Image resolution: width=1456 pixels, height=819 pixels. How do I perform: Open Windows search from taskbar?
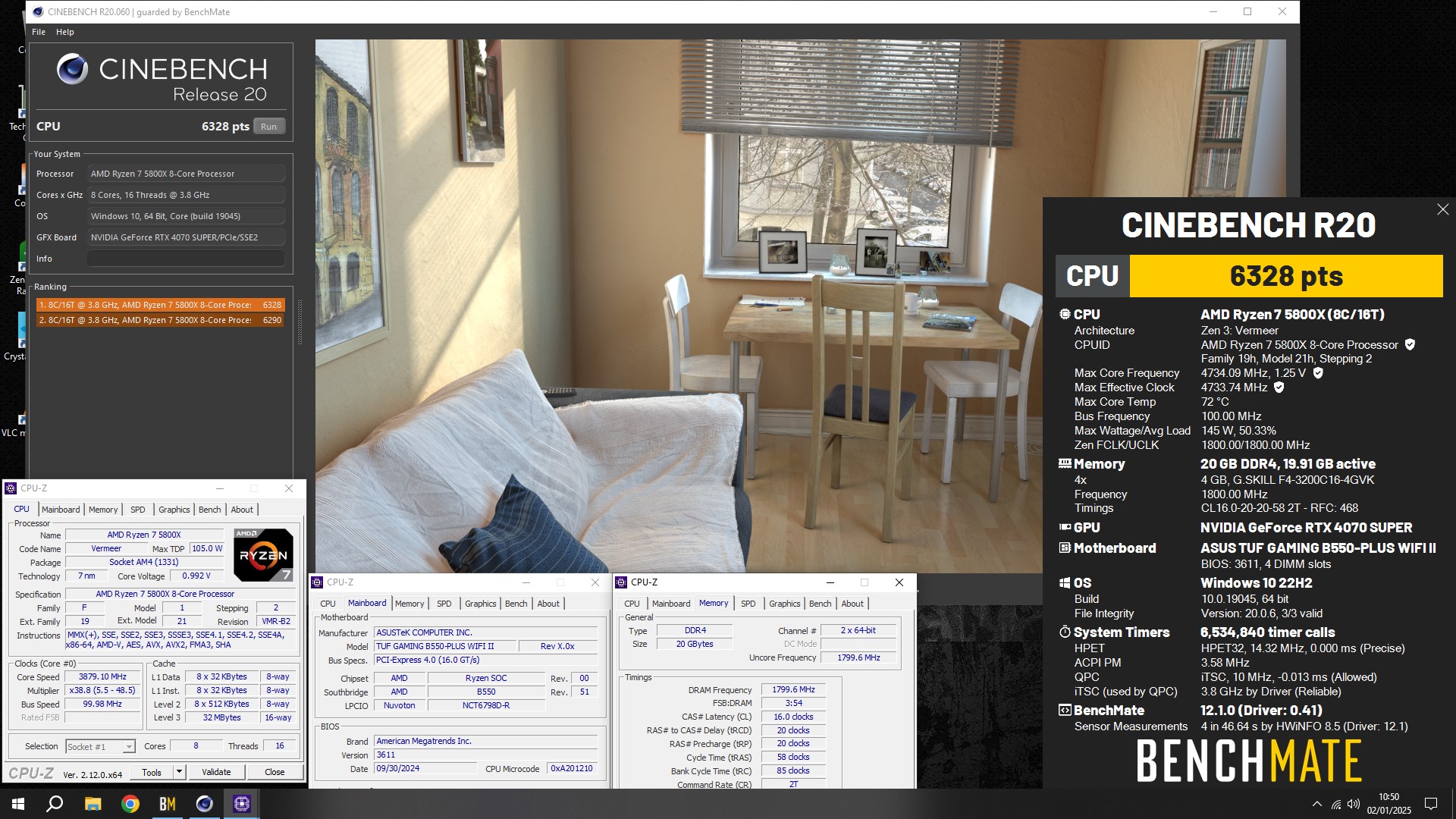click(55, 804)
